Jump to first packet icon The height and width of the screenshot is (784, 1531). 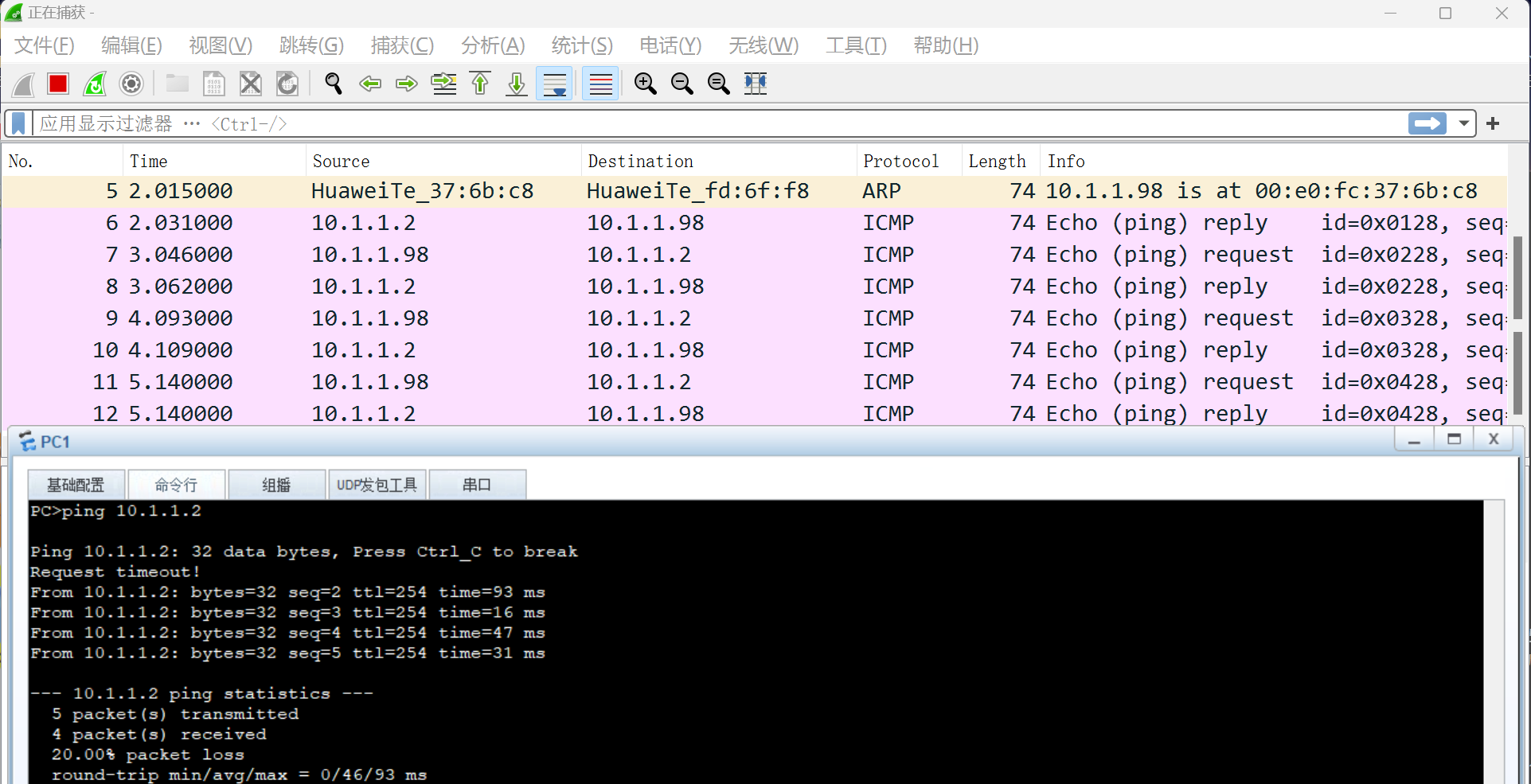(x=480, y=84)
